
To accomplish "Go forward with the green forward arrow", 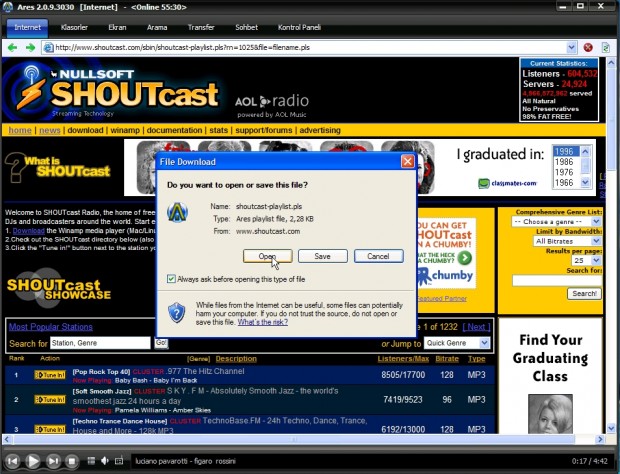I will pos(30,48).
